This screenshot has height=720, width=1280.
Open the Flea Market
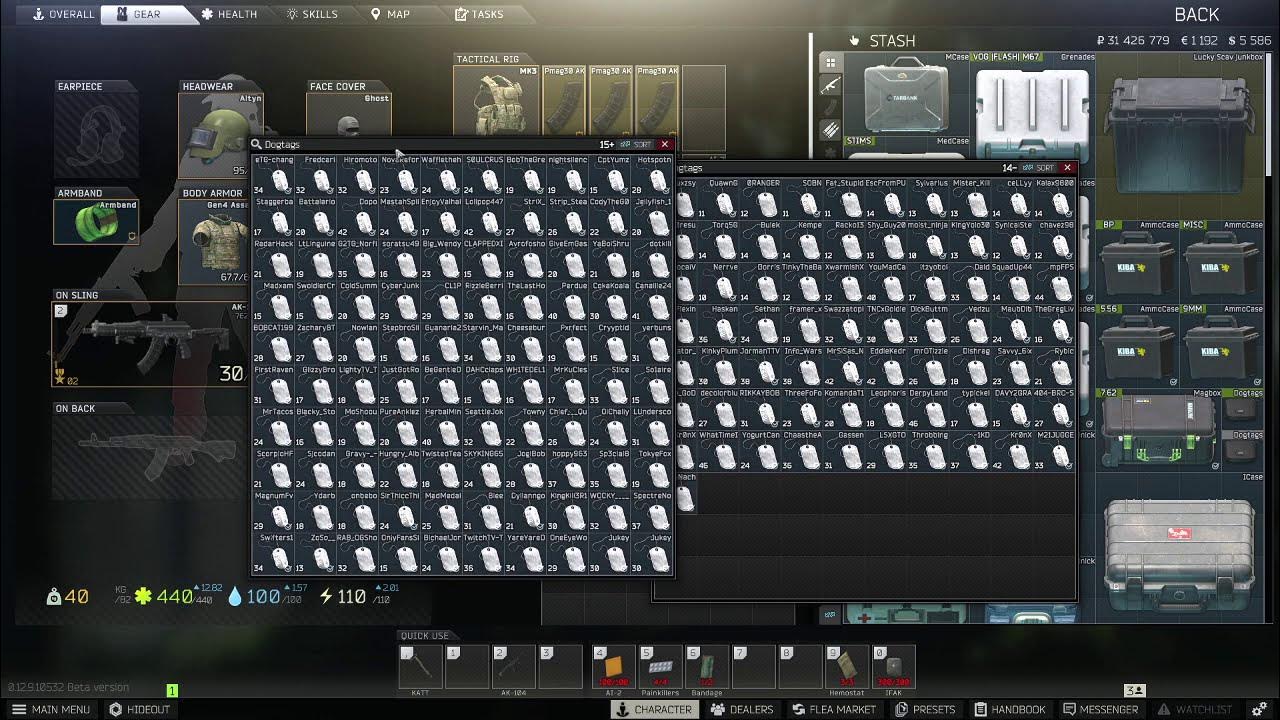click(x=834, y=709)
